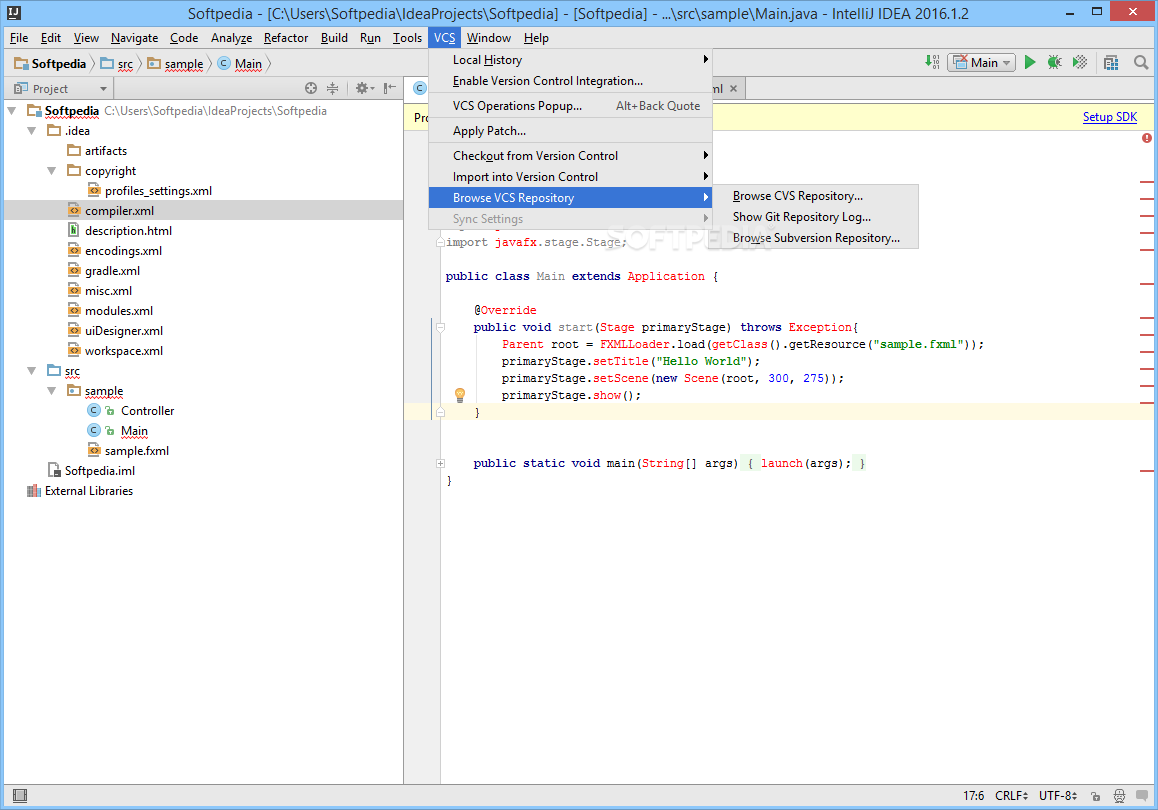
Task: Open Import into Version Control submenu
Action: click(570, 176)
